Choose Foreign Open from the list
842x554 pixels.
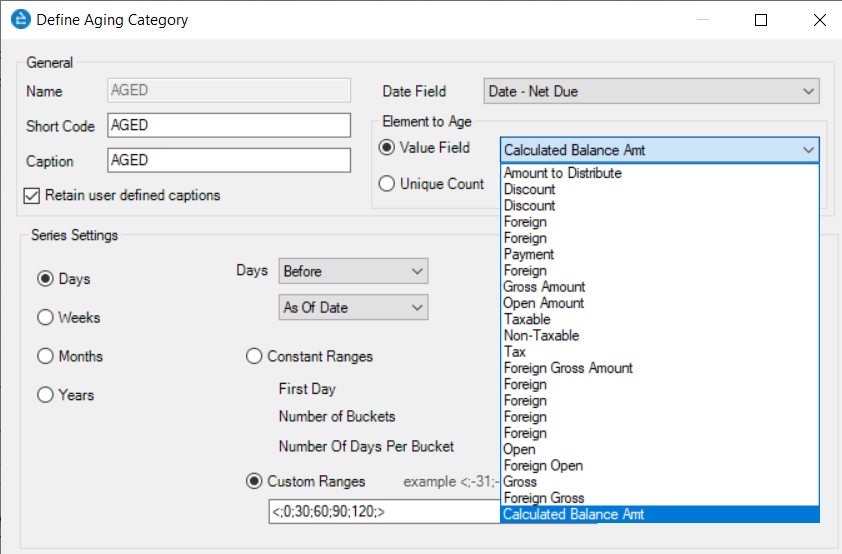pos(543,466)
